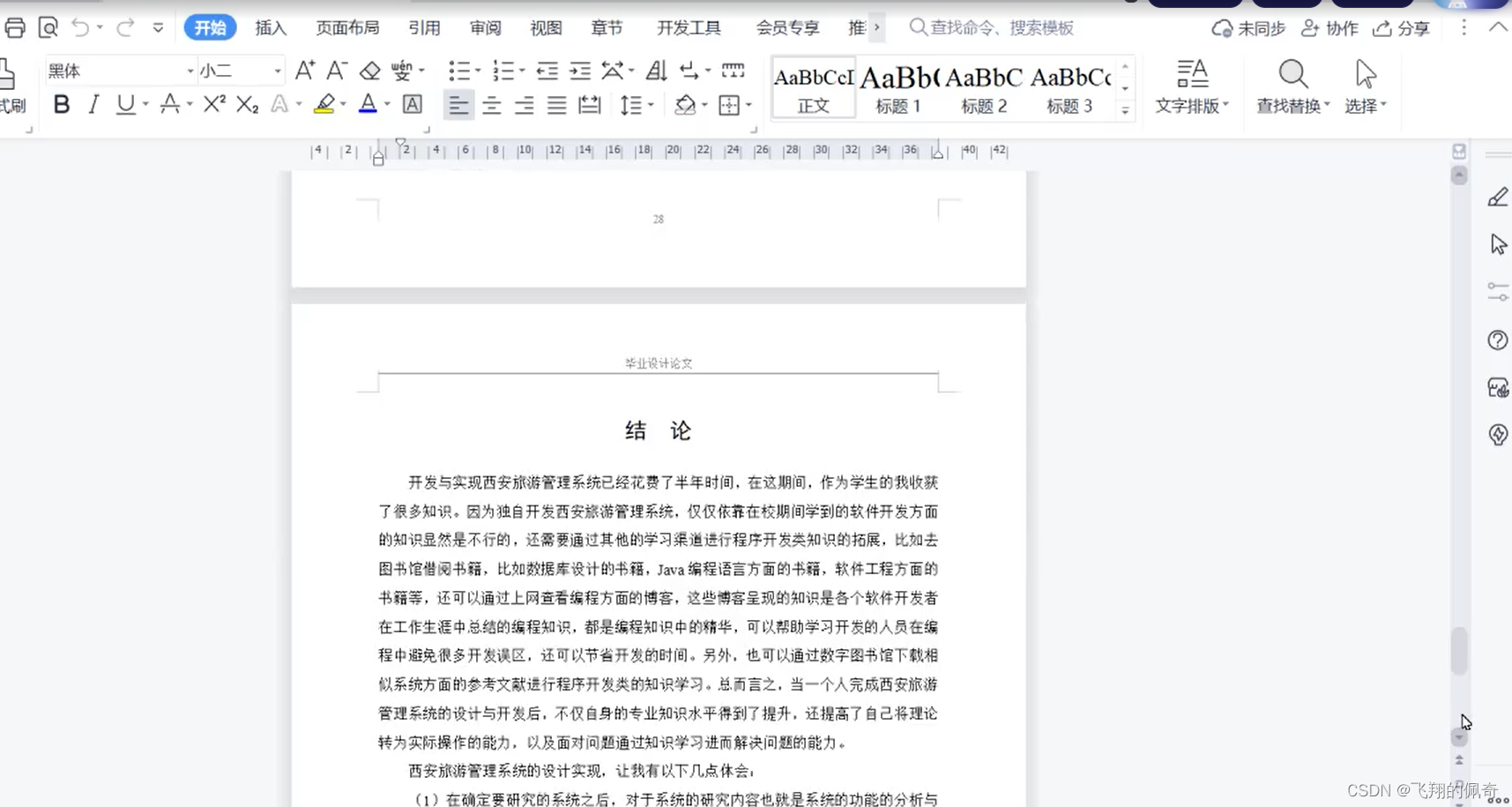Open sidebar properties sliders panel

click(1498, 292)
